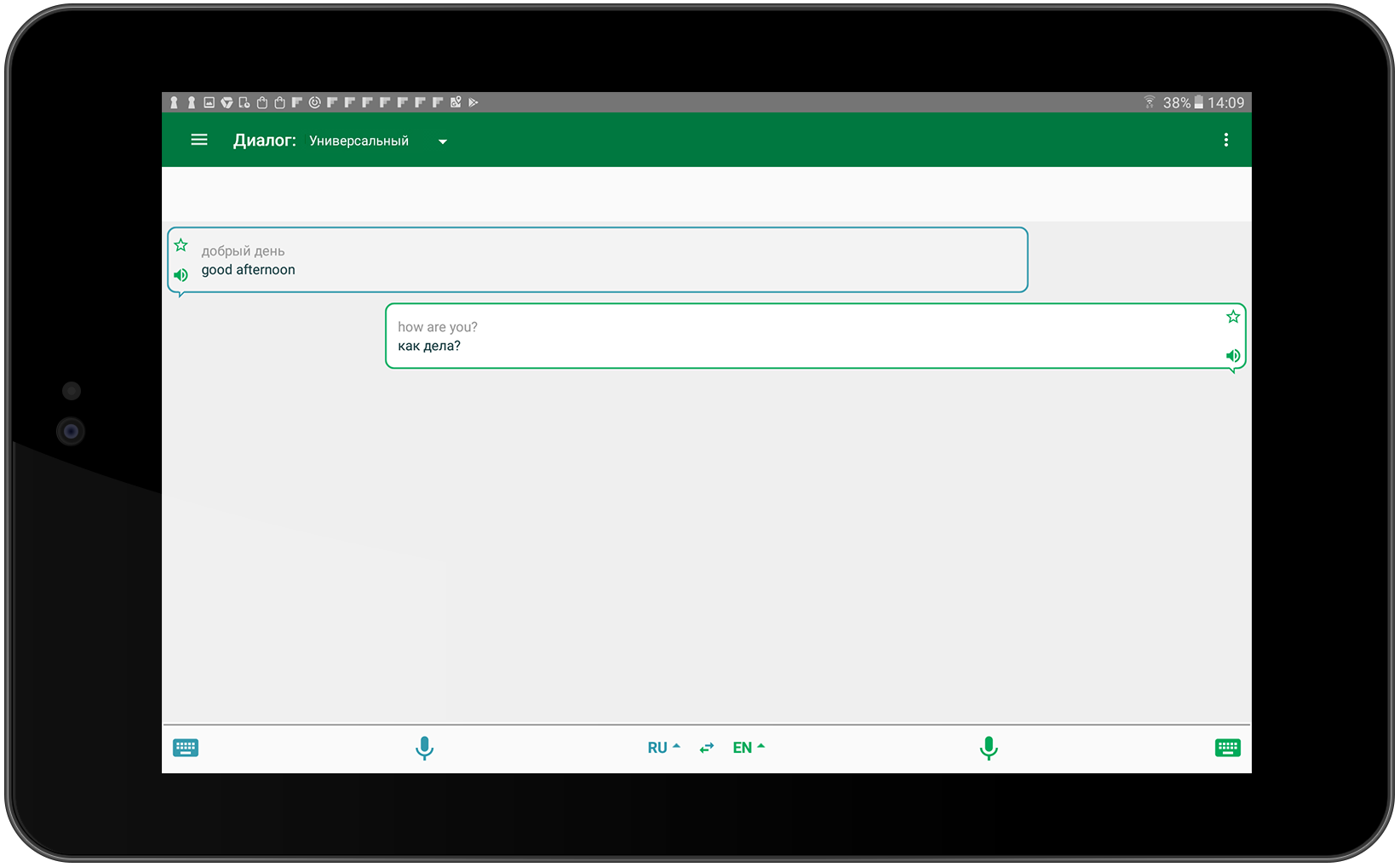Viewport: 1400px width, 867px height.
Task: Swap RU and EN languages
Action: point(707,748)
